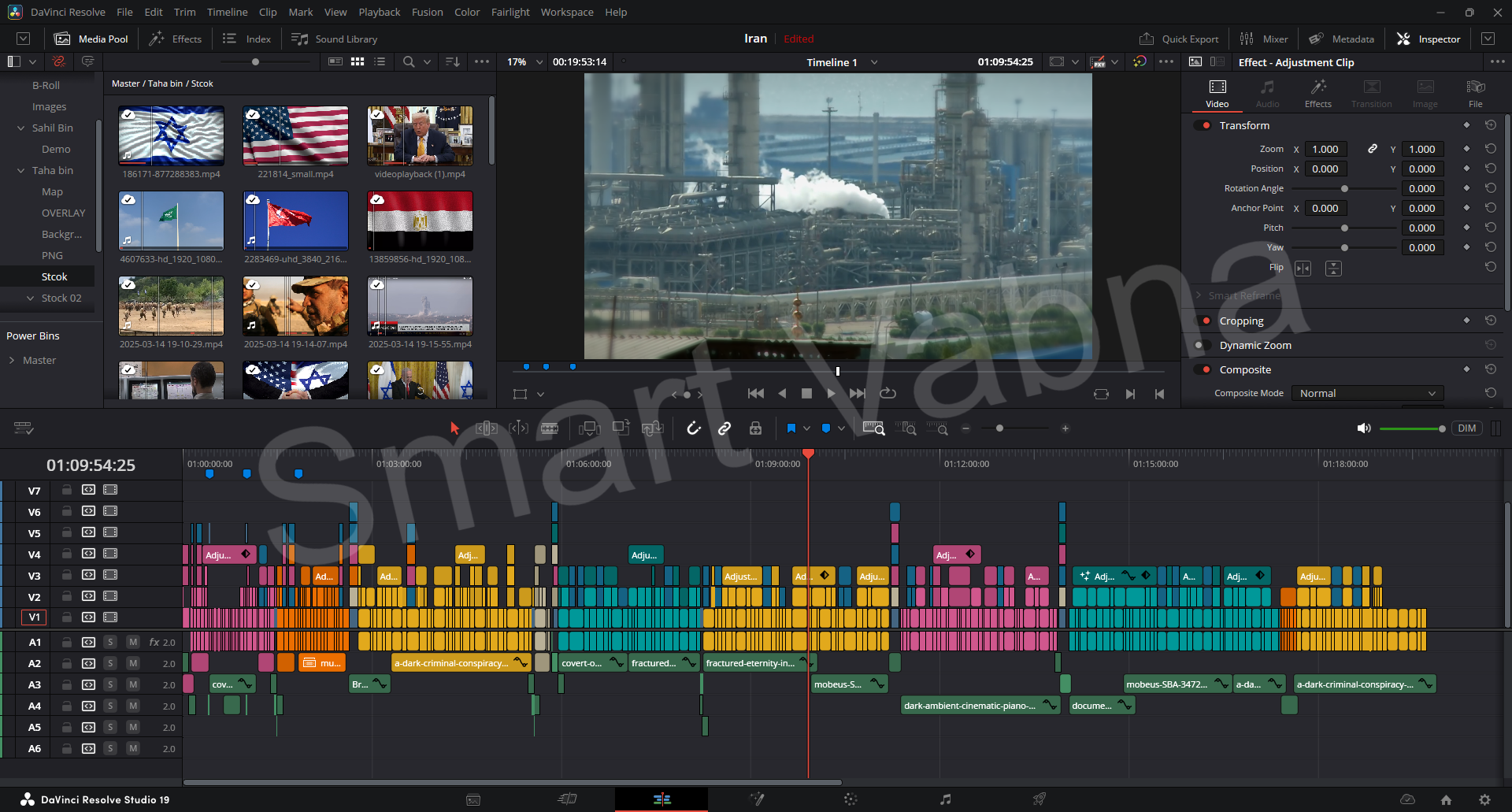Viewport: 1512px width, 812px height.
Task: Open the Index panel
Action: coord(247,39)
